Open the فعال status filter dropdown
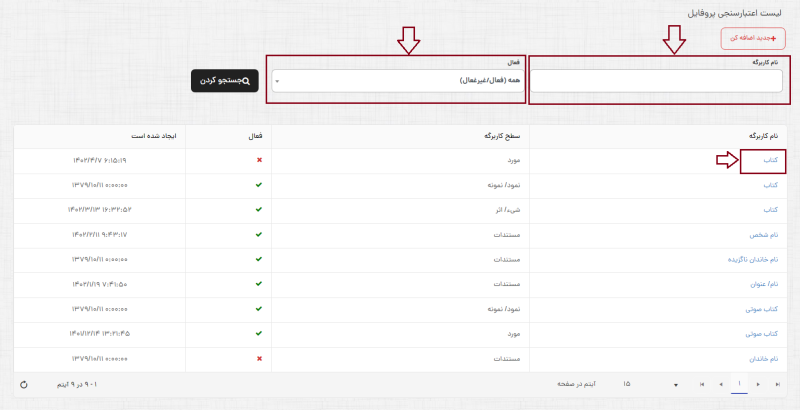The width and height of the screenshot is (800, 414). (x=399, y=80)
